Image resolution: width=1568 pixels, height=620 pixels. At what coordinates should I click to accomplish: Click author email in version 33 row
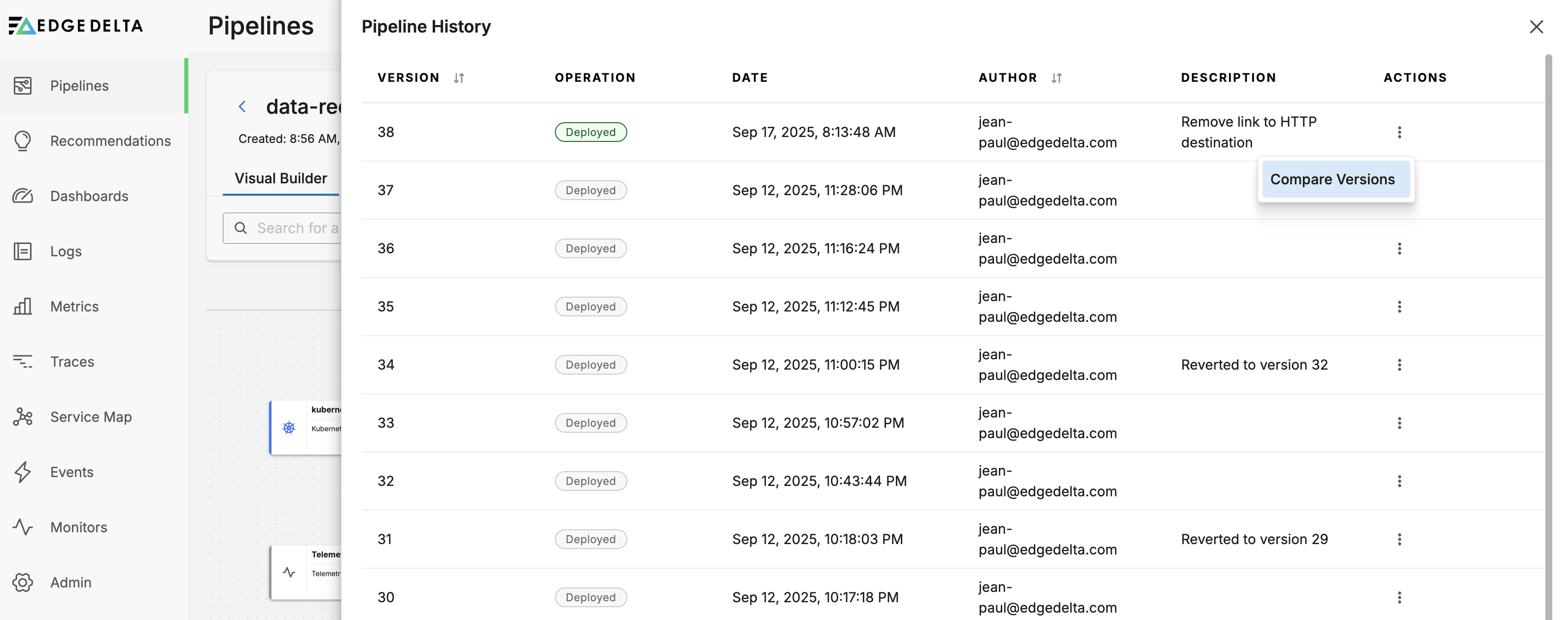[1048, 423]
